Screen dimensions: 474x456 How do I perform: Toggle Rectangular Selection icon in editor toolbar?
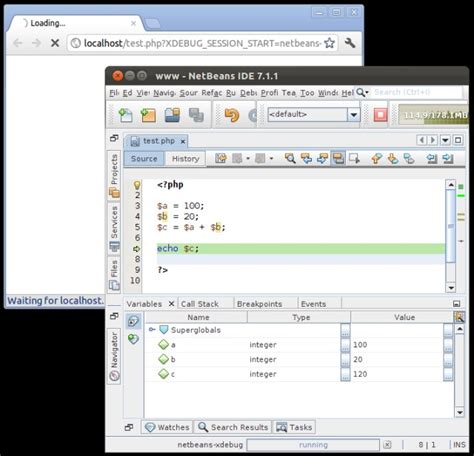354,158
